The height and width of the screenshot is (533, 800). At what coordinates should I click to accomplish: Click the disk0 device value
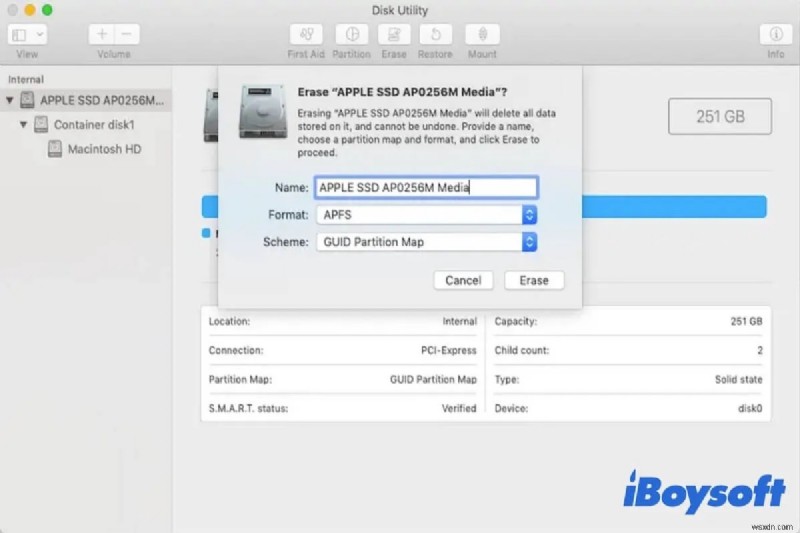pos(750,408)
